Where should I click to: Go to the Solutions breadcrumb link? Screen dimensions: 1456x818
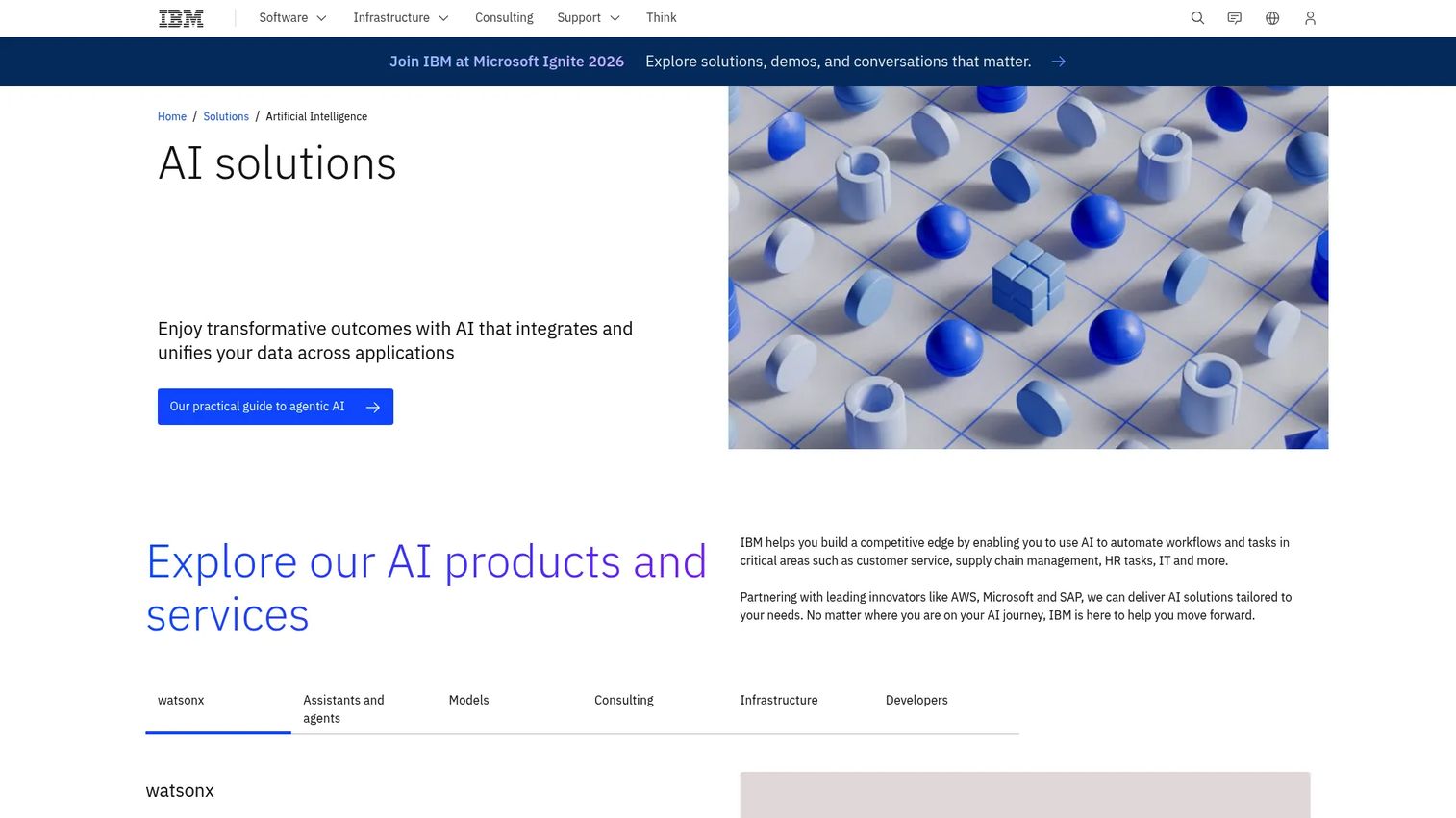[226, 116]
